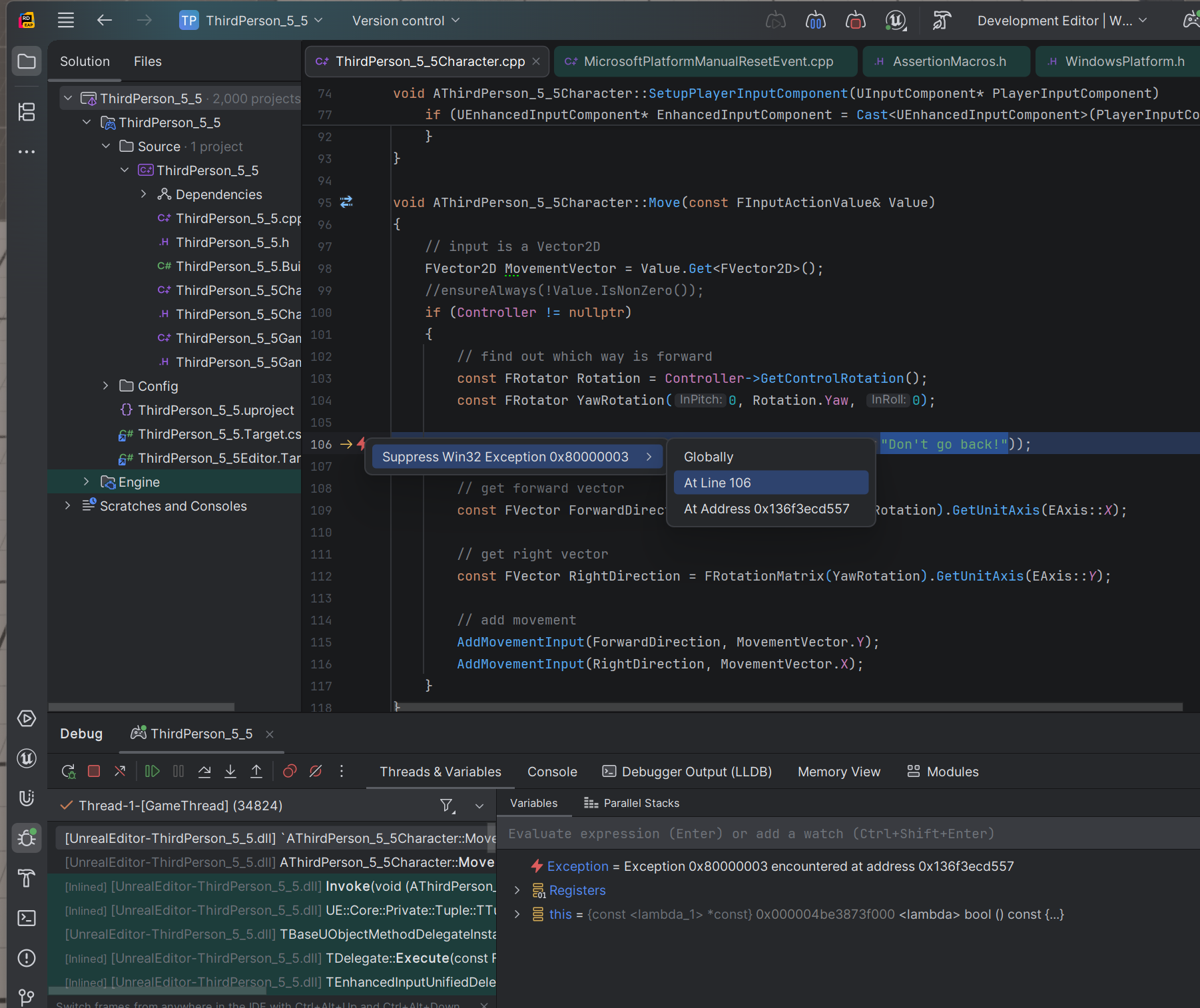This screenshot has width=1200, height=1008.
Task: Open the Explorer folder tool window
Action: pyautogui.click(x=27, y=61)
